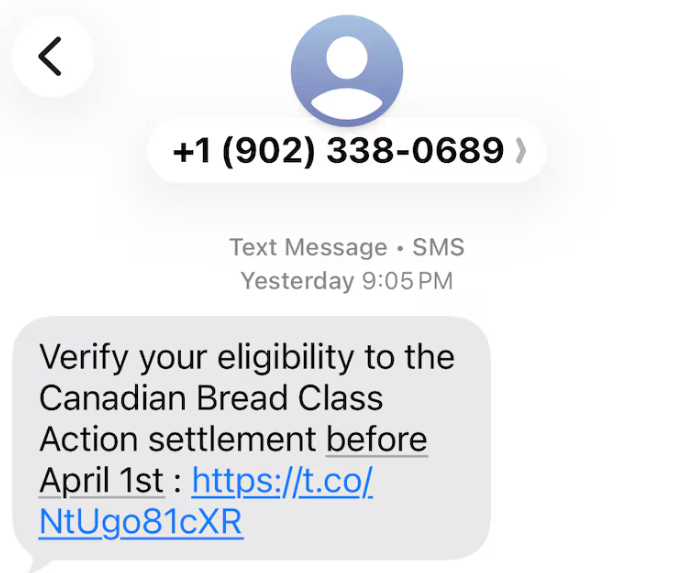Tap the "+1" country code prefix
This screenshot has height=573, width=695.
click(191, 151)
